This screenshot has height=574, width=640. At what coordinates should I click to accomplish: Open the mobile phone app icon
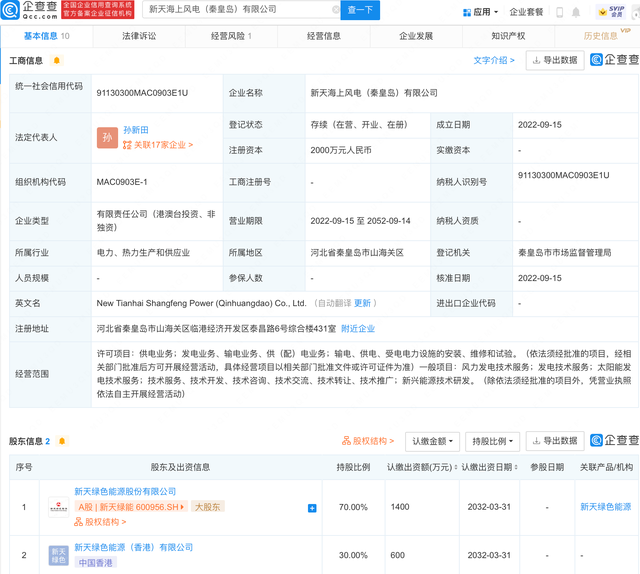pyautogui.click(x=560, y=12)
